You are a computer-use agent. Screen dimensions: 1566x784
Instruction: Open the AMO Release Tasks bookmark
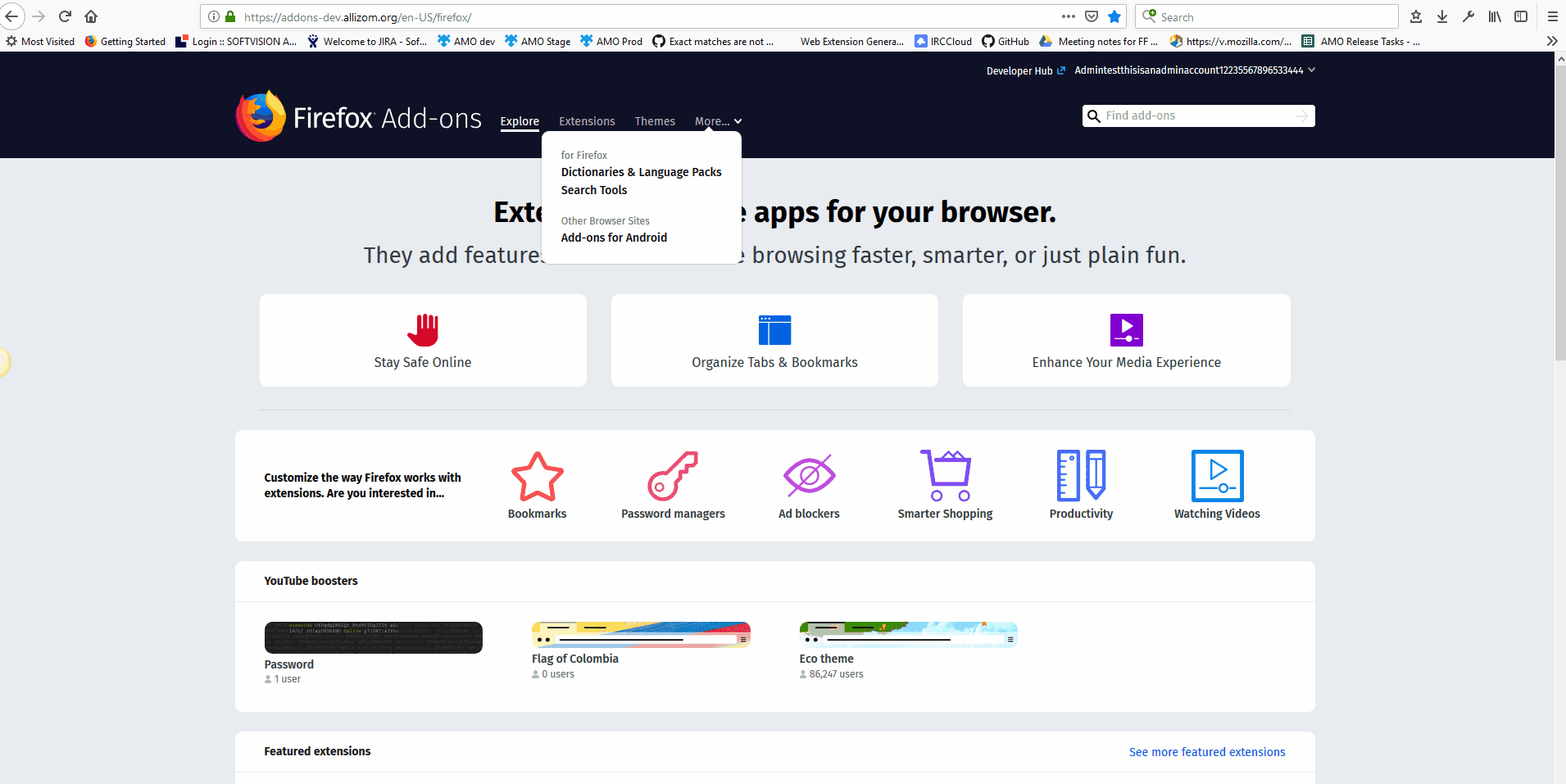point(1361,41)
